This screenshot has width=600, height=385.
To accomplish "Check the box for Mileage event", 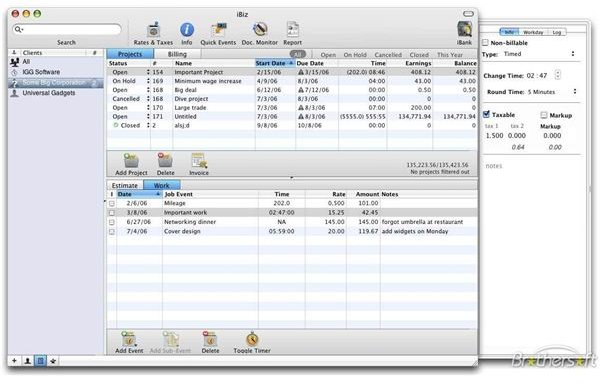I will 112,204.
